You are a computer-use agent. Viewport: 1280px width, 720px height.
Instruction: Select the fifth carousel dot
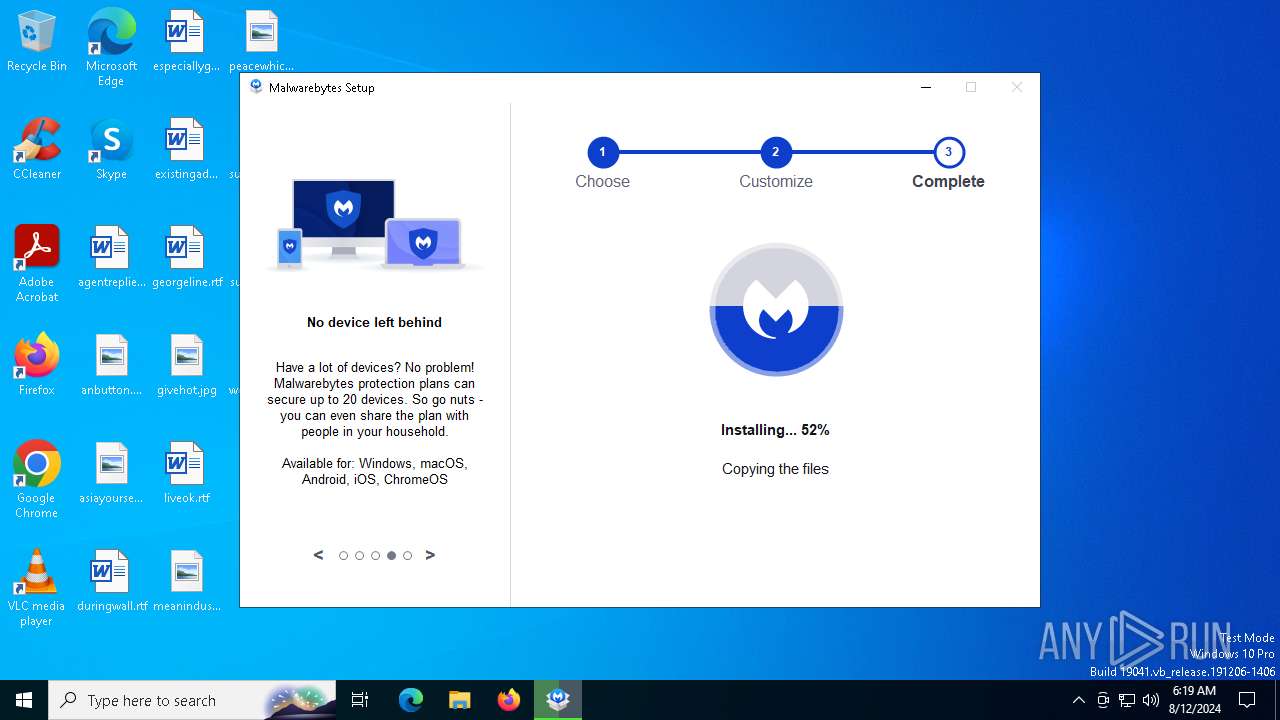(407, 555)
